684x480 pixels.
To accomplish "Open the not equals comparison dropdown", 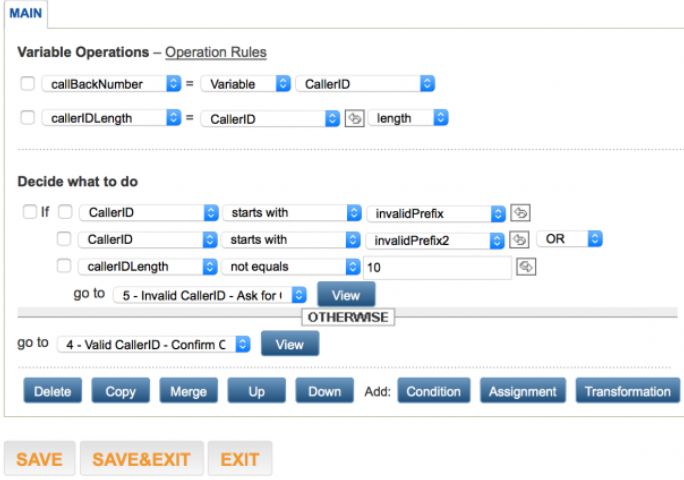I will (x=291, y=266).
